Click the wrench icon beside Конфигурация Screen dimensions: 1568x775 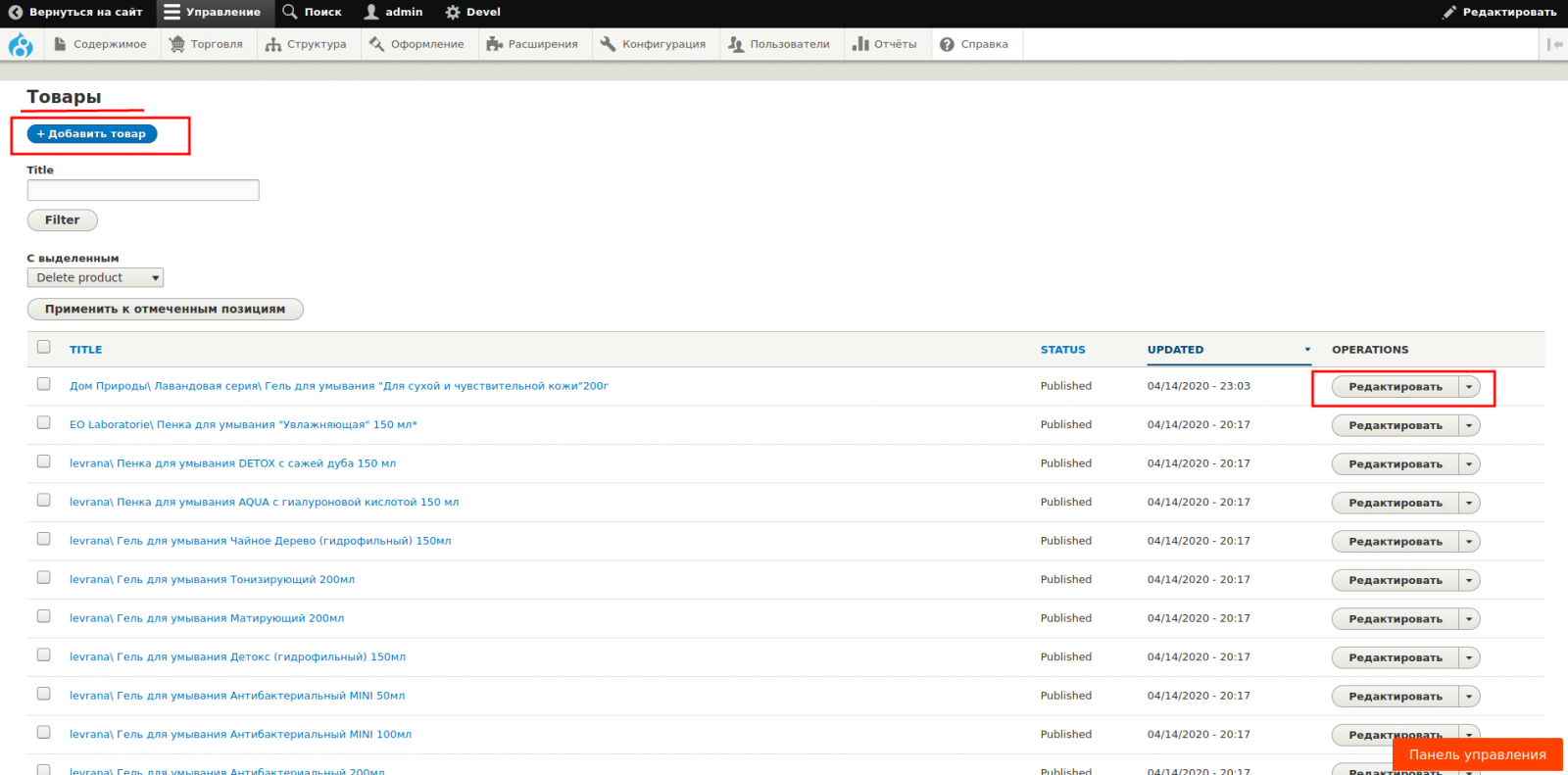[609, 44]
